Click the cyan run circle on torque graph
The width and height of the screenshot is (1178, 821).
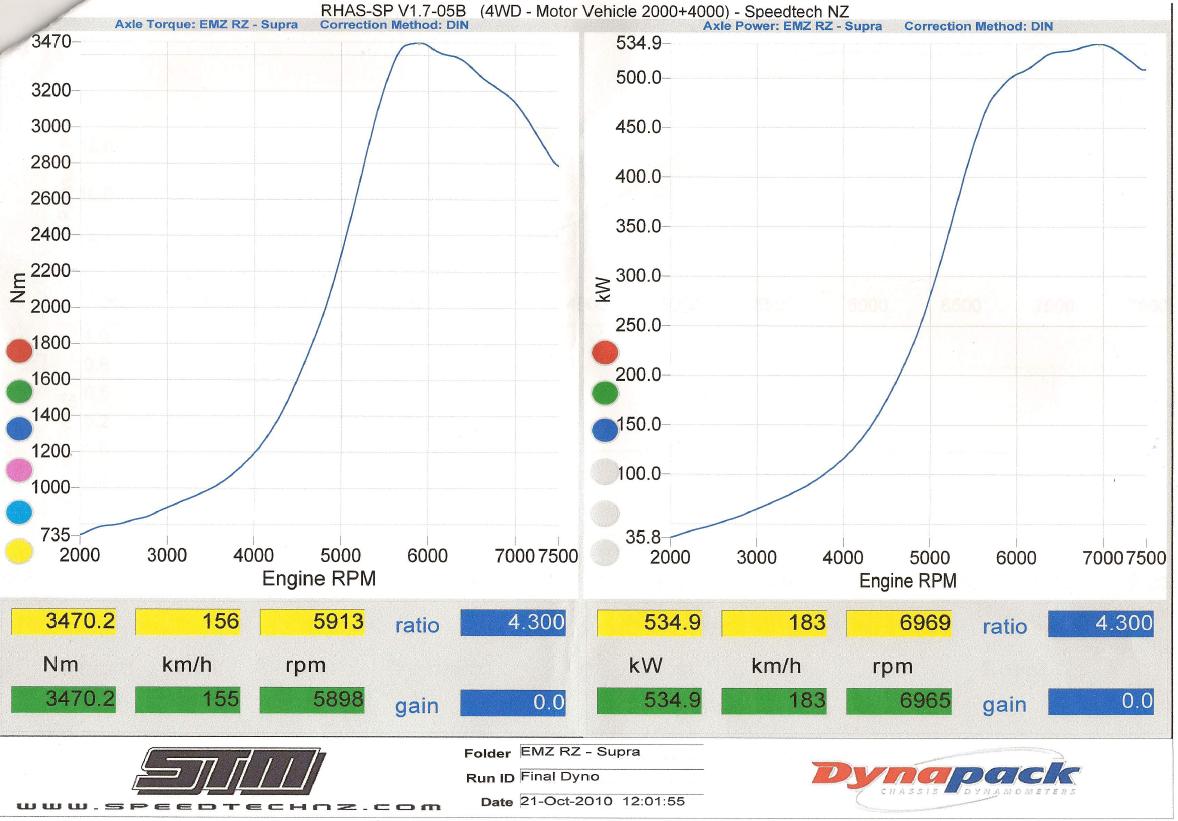coord(20,512)
